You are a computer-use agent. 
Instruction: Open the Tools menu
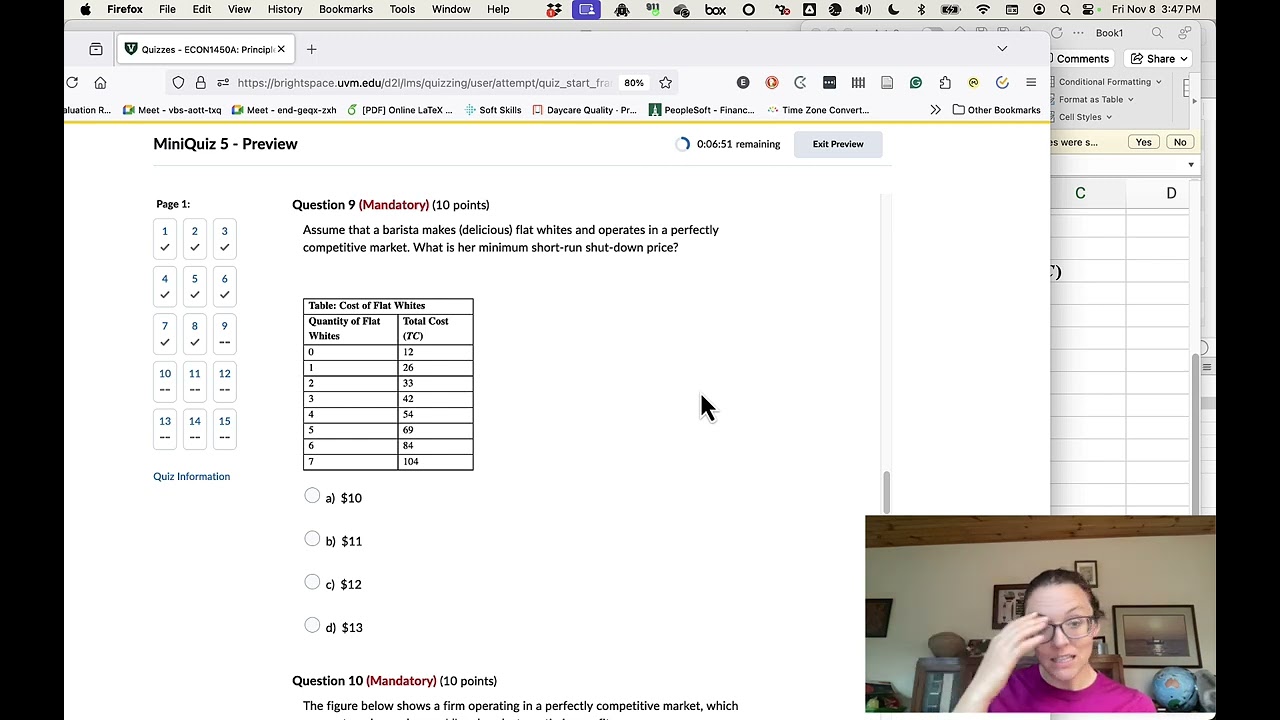click(x=402, y=9)
